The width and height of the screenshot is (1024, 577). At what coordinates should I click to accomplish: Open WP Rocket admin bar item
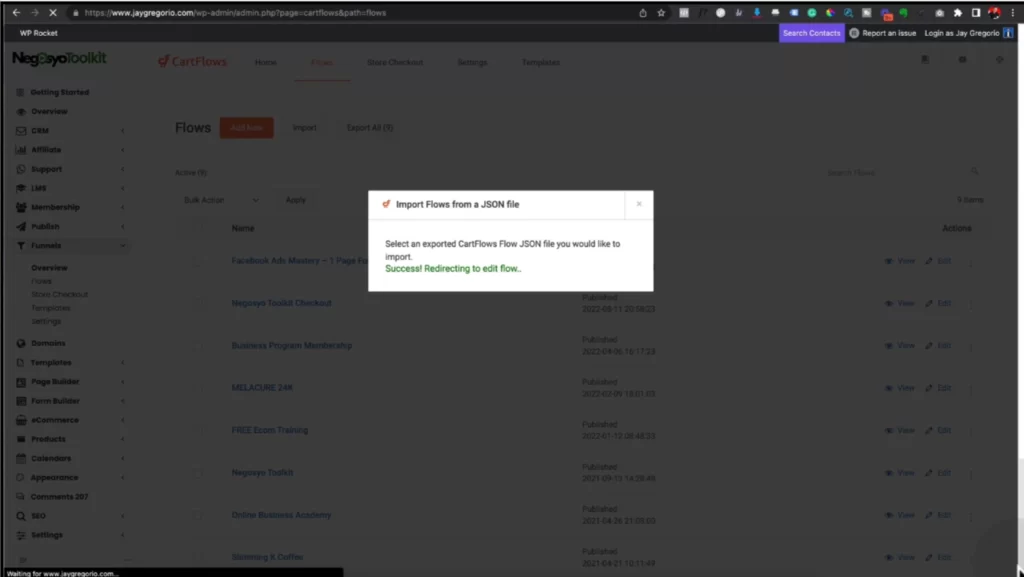tap(39, 33)
